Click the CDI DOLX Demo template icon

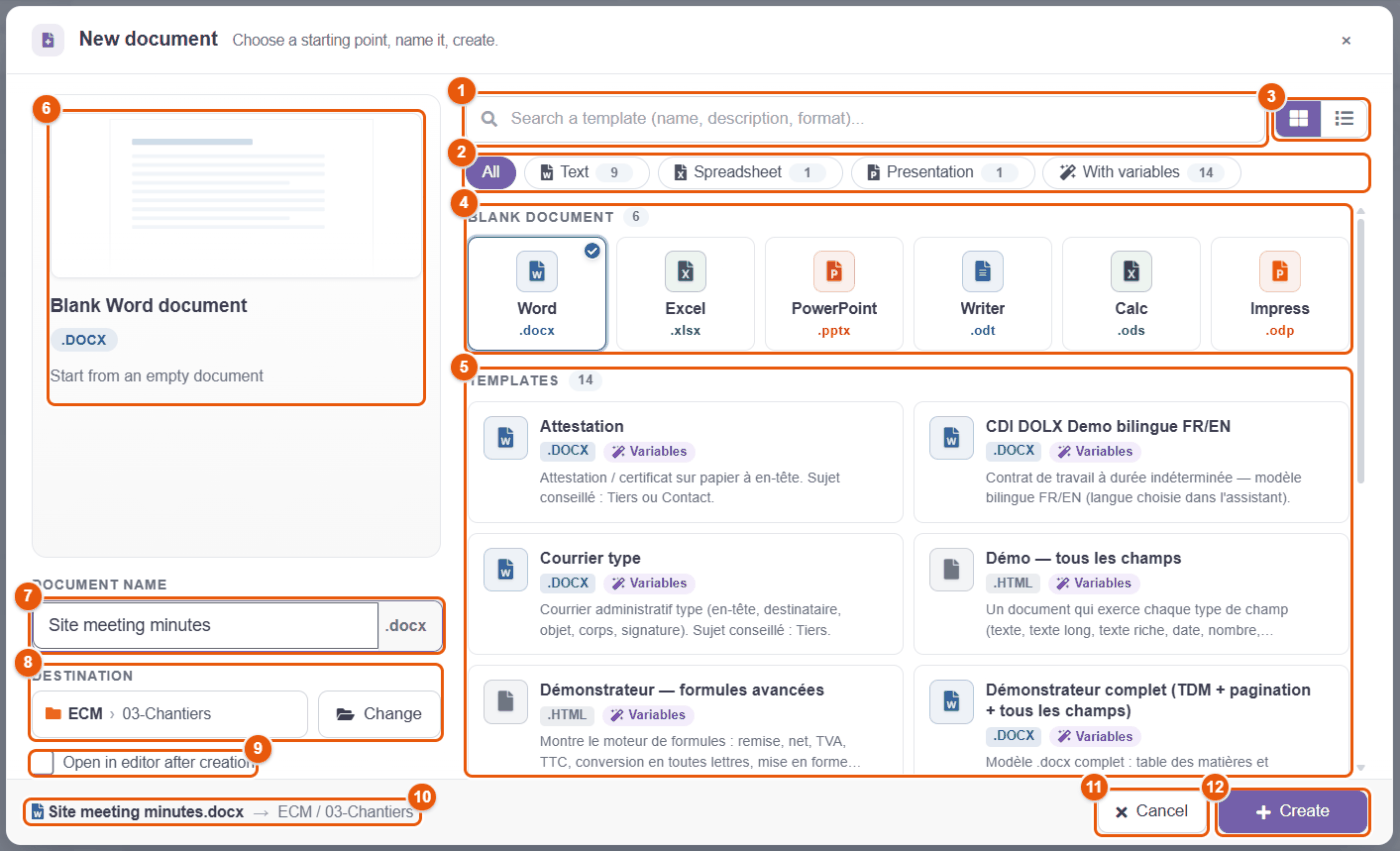pos(951,438)
